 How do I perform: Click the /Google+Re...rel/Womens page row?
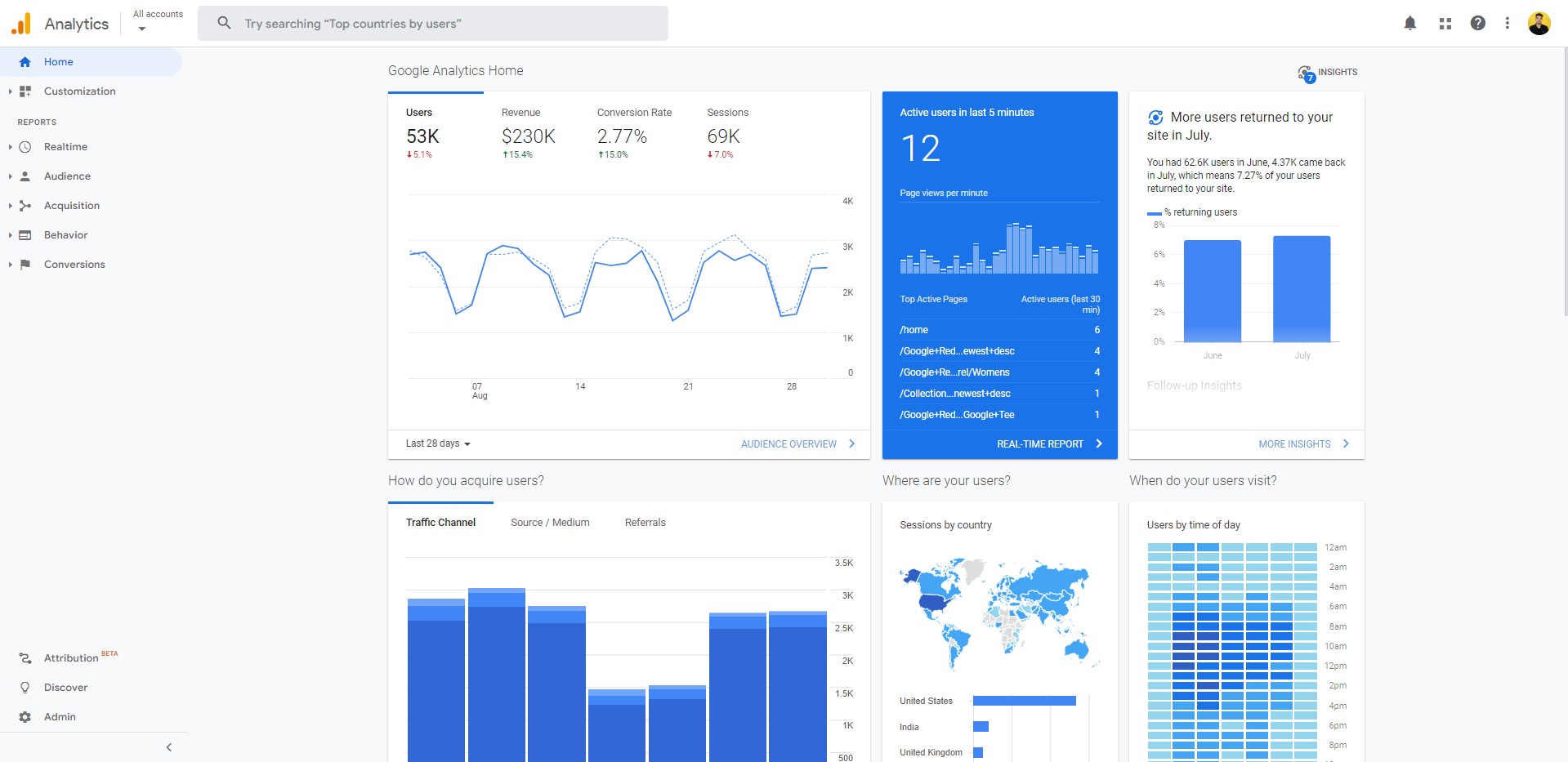tap(1000, 372)
